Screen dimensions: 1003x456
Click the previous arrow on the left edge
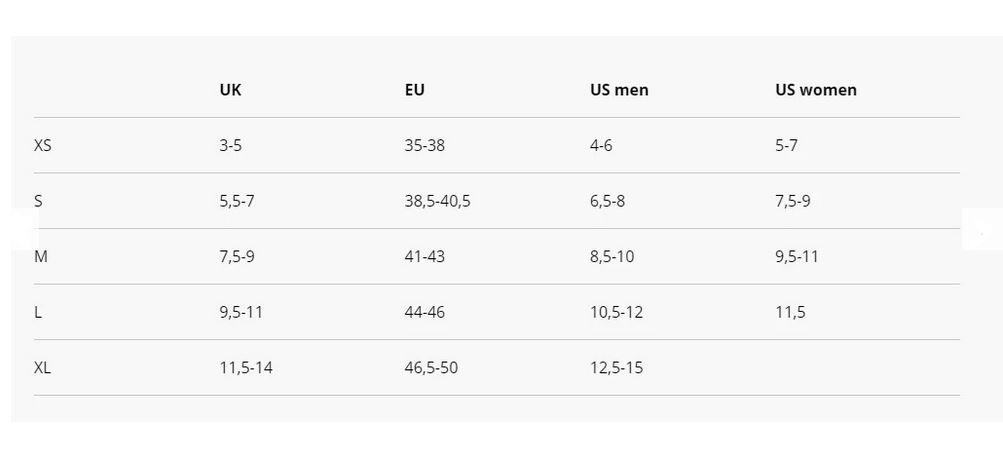[20, 229]
